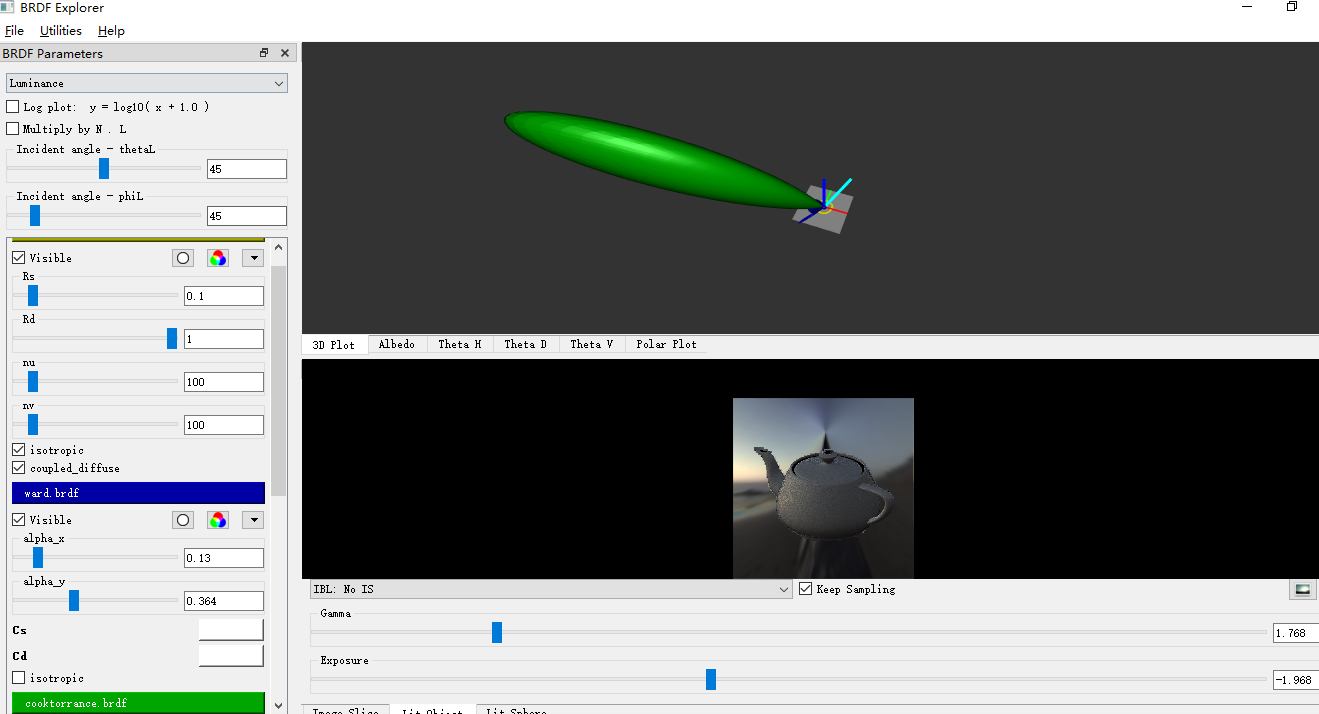Open the Luminance display mode dropdown

pos(146,82)
